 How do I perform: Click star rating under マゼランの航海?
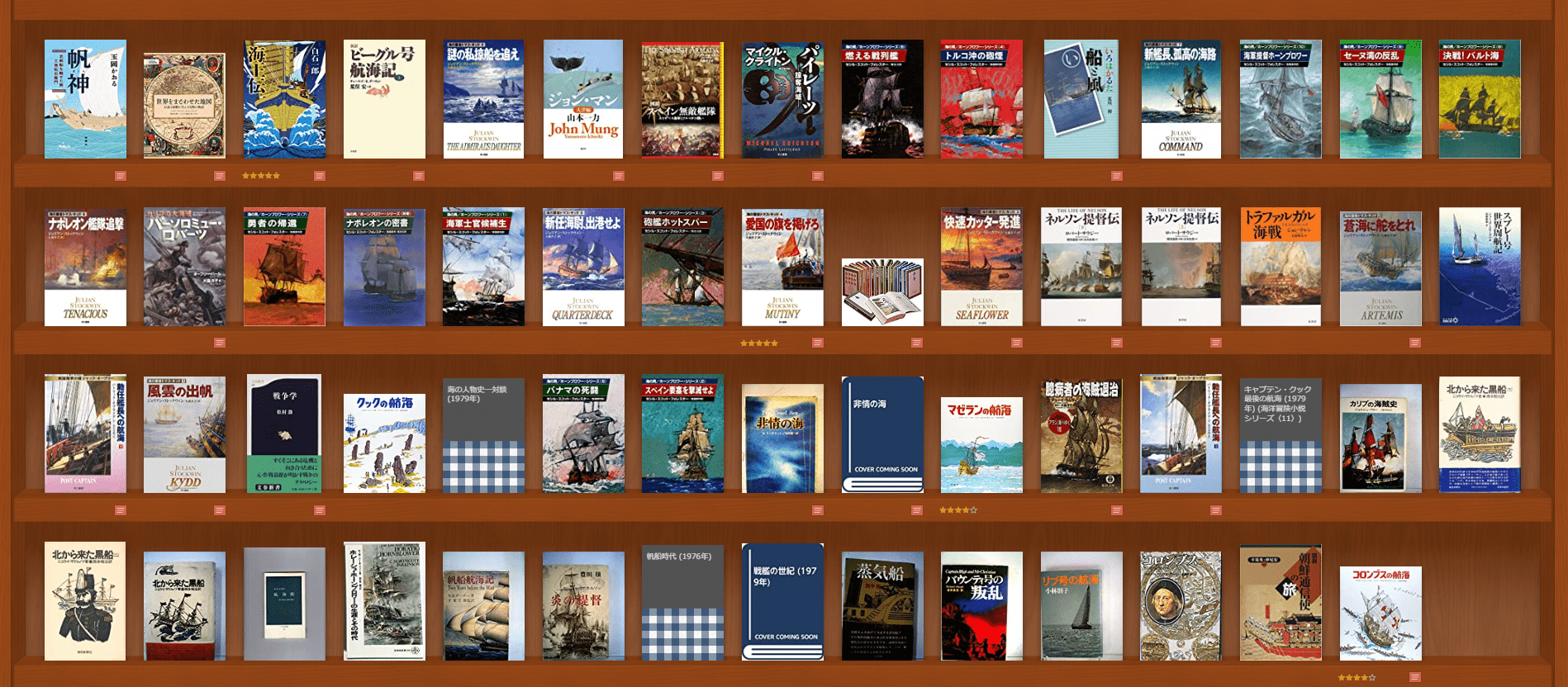pos(958,510)
